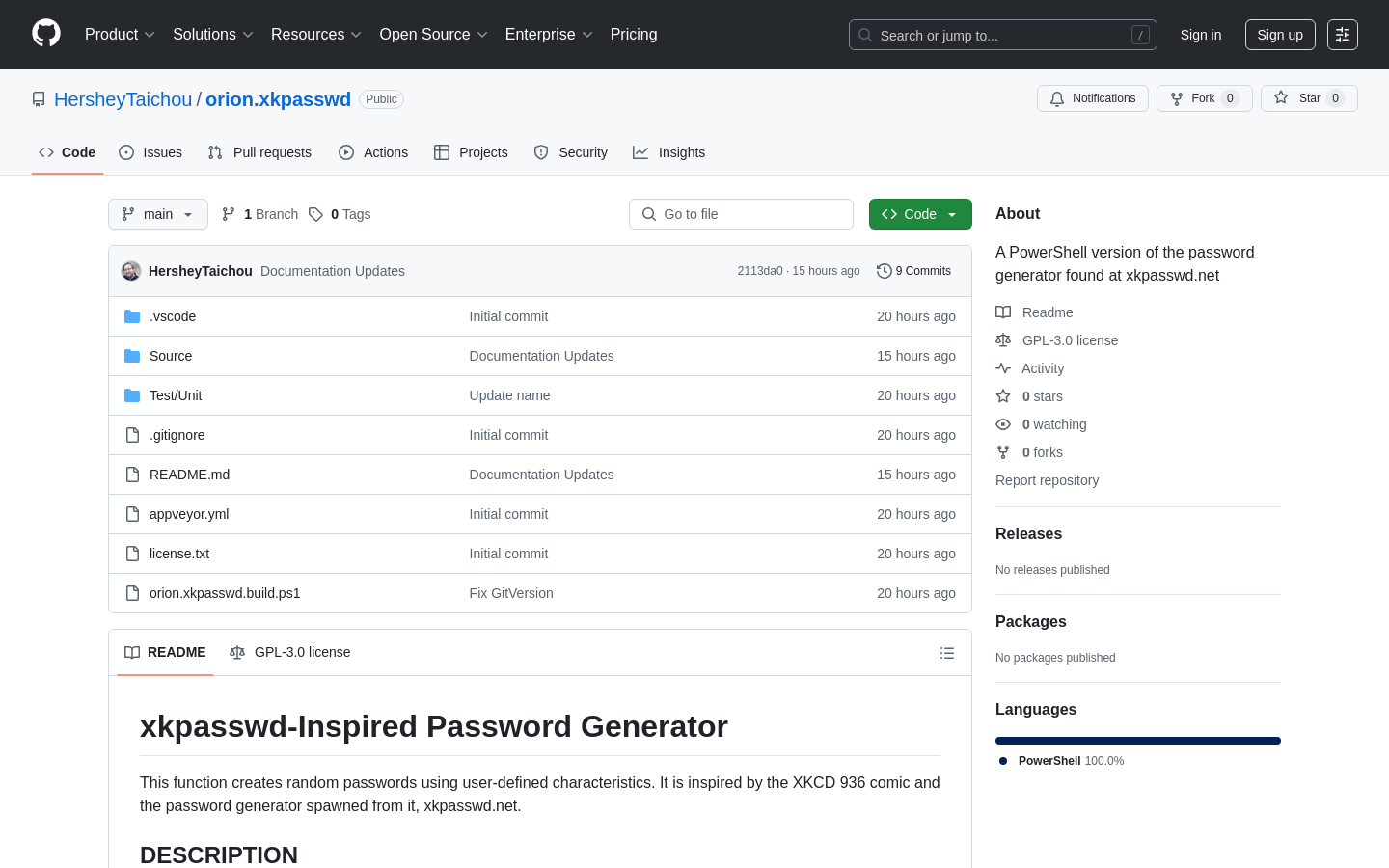Image resolution: width=1389 pixels, height=868 pixels.
Task: Click the Fork button
Action: (1204, 98)
